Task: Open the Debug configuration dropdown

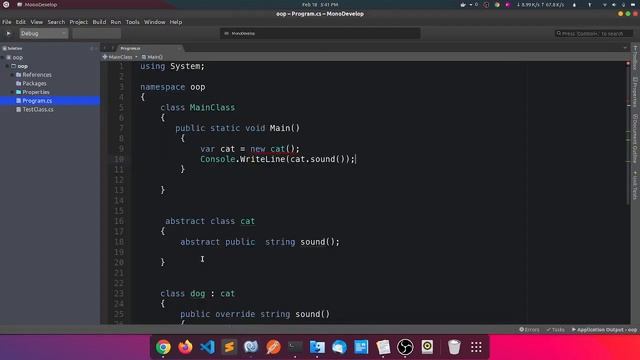Action: point(43,33)
